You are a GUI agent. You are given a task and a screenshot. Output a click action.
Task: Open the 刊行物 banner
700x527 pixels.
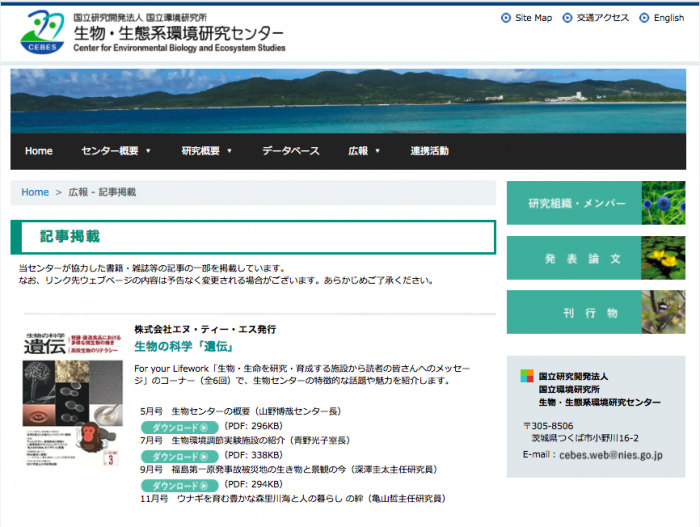[596, 312]
